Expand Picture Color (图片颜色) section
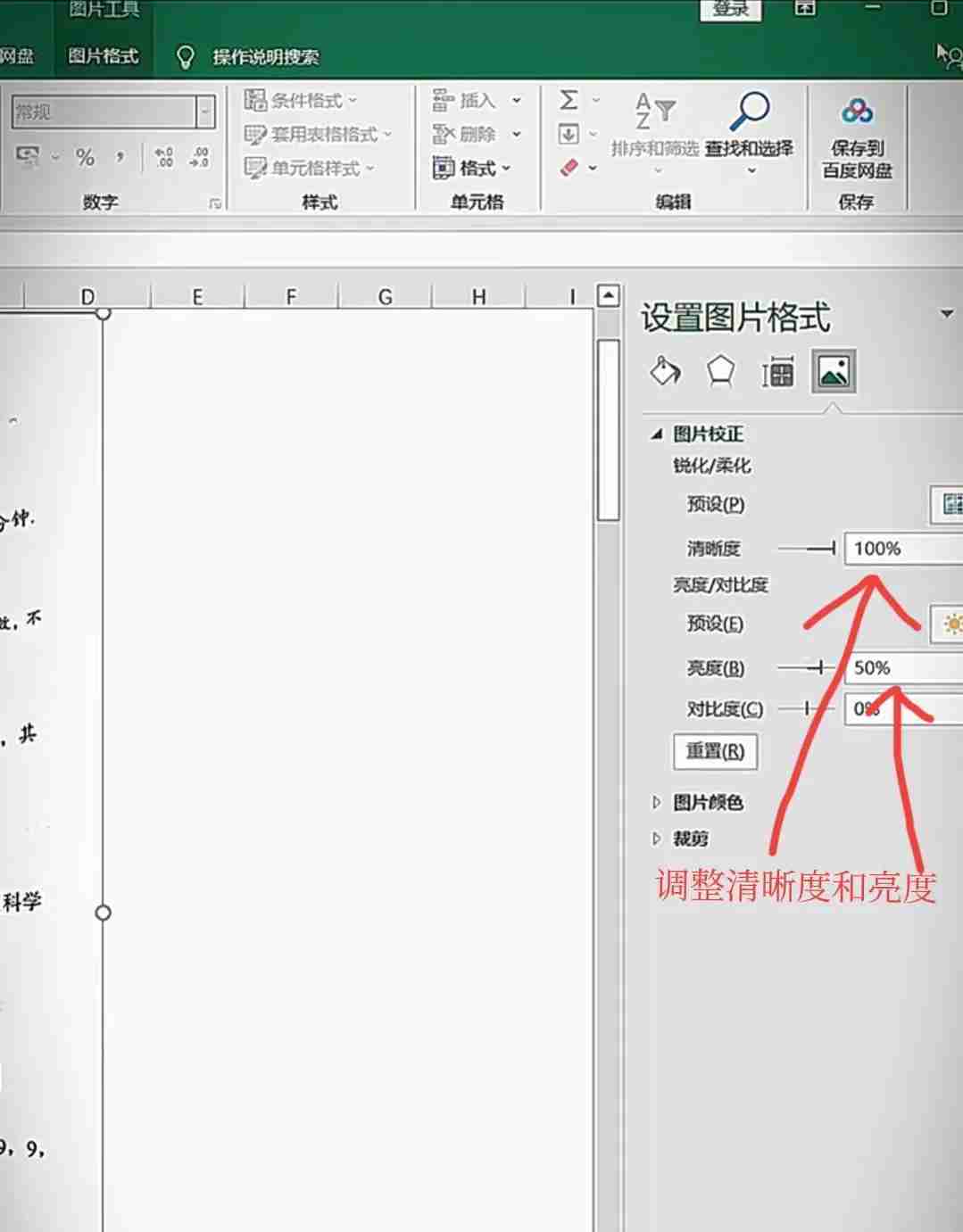This screenshot has height=1232, width=963. (657, 803)
